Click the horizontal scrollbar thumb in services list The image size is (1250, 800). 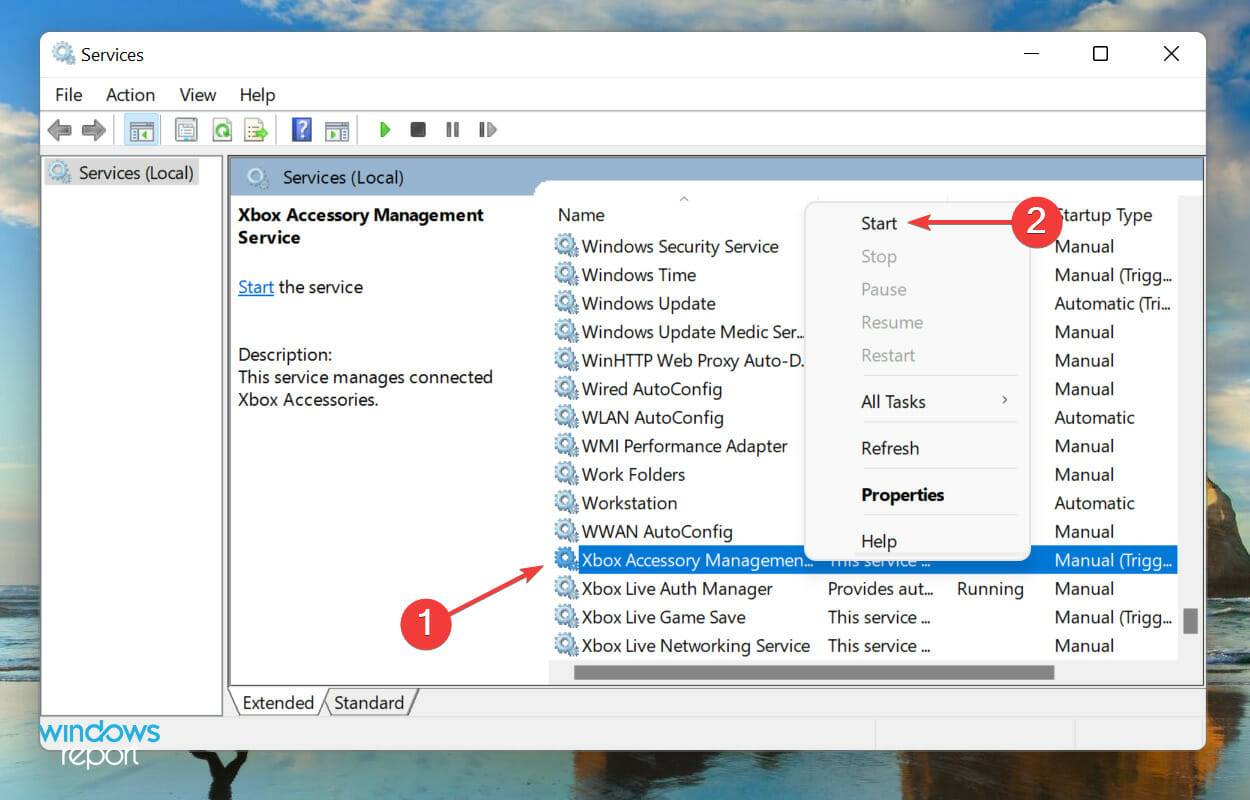coord(814,673)
